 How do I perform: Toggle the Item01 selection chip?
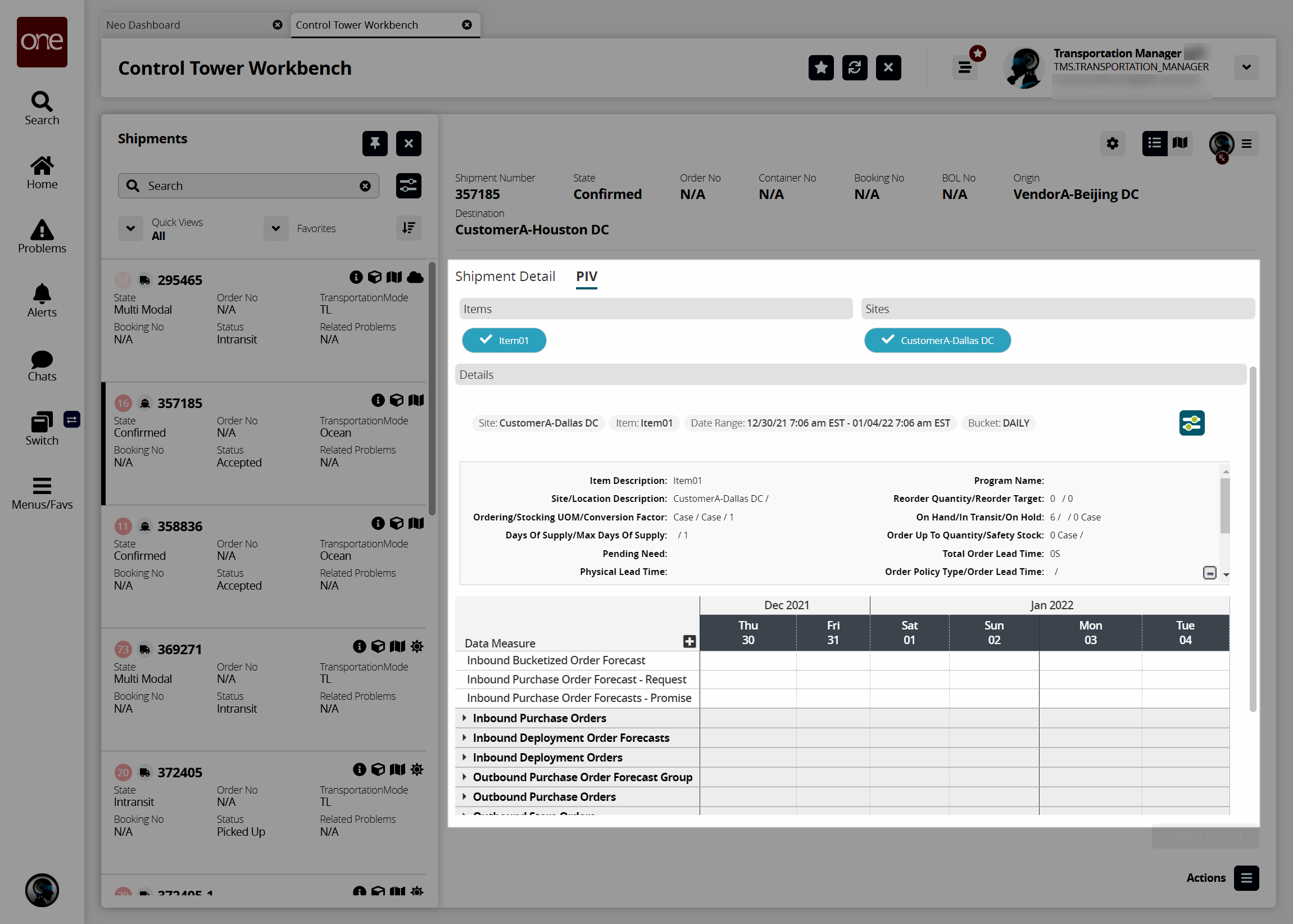tap(504, 340)
